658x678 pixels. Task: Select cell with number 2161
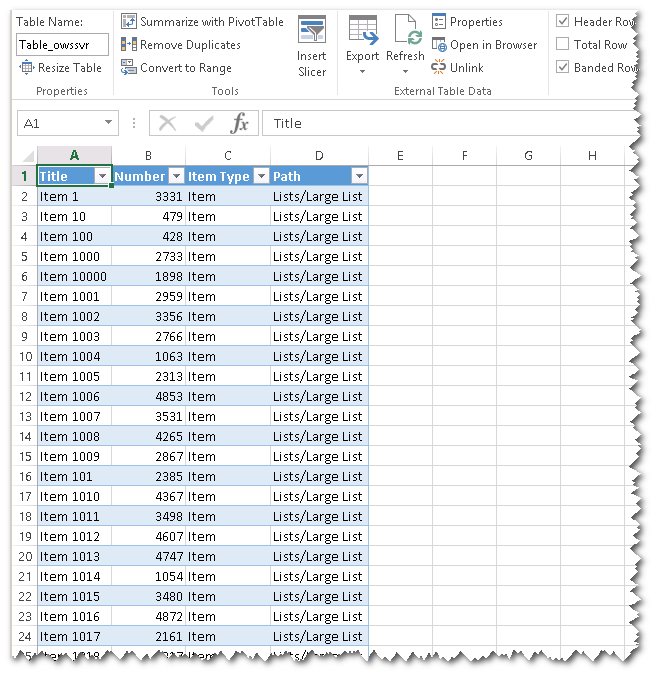point(148,636)
